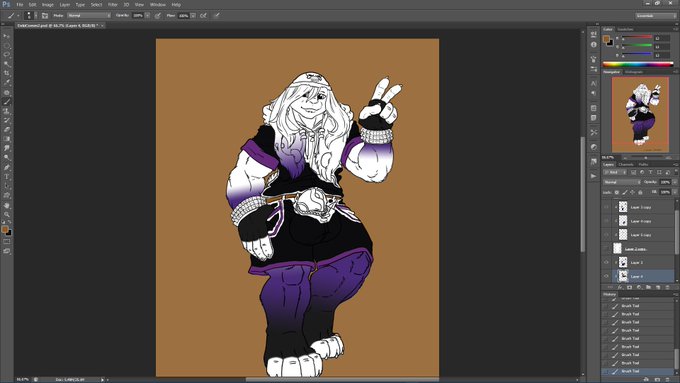Open the File menu

click(20, 5)
